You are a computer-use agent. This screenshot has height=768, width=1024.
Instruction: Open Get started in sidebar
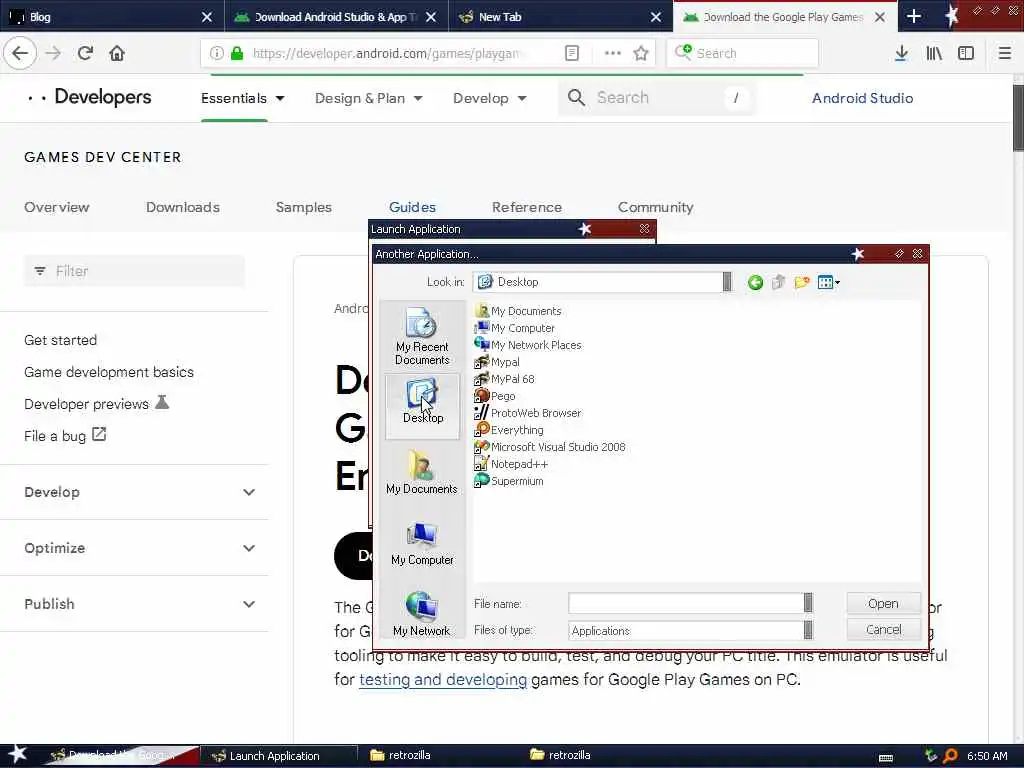click(61, 340)
